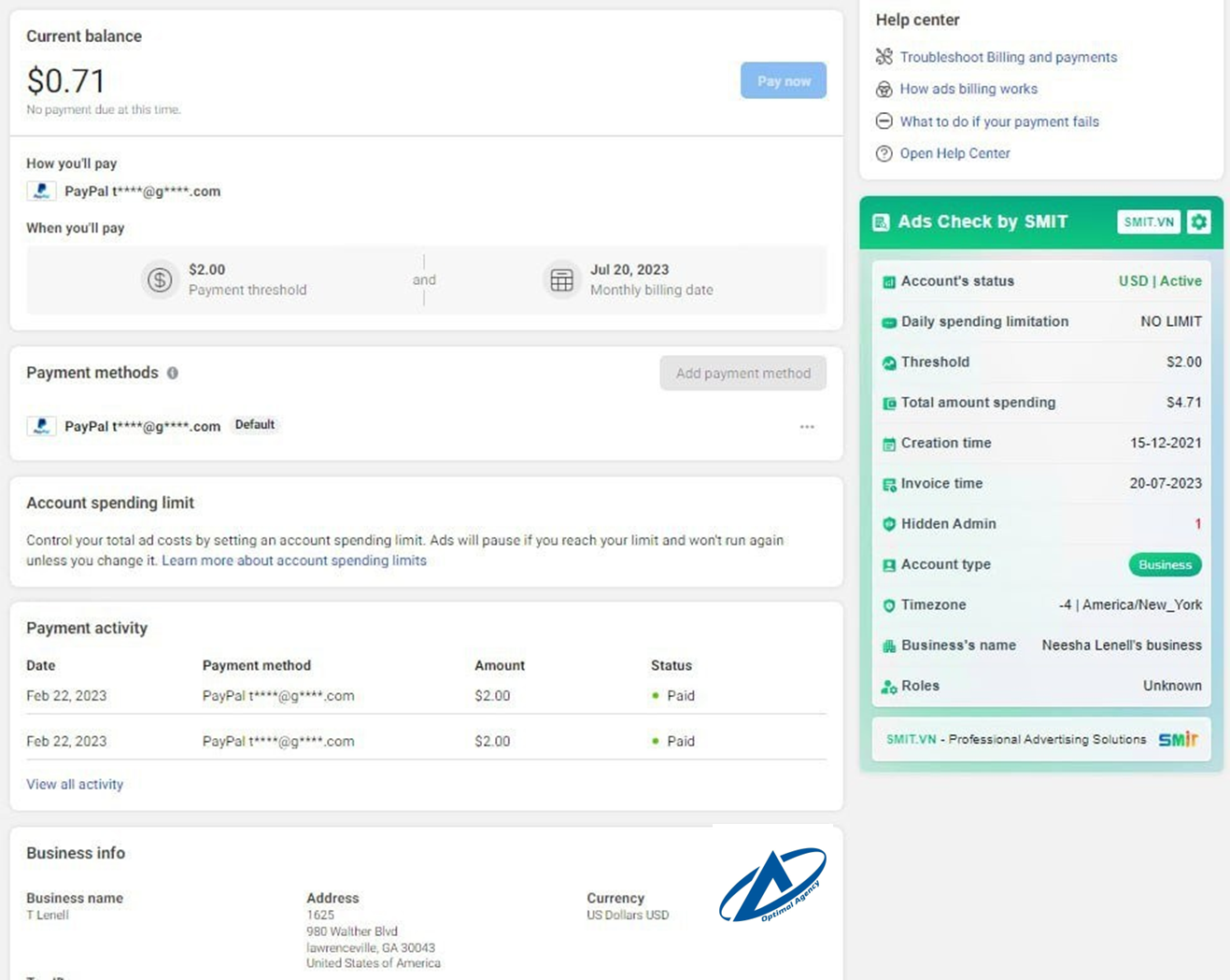Click the NO LIMIT spending value
Image resolution: width=1230 pixels, height=980 pixels.
pos(1171,321)
